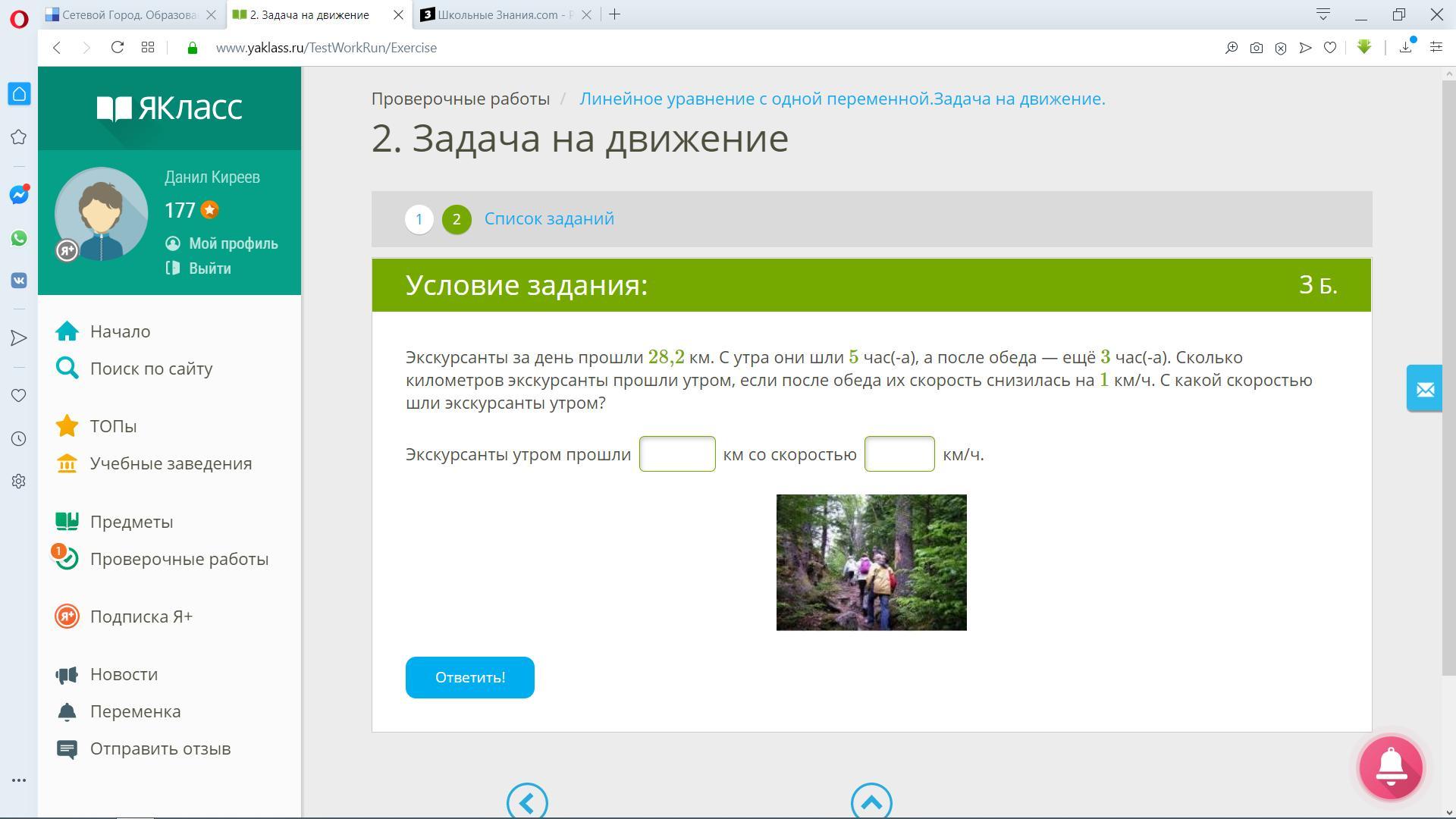This screenshot has width=1456, height=819.
Task: Reload the page
Action: tap(117, 48)
